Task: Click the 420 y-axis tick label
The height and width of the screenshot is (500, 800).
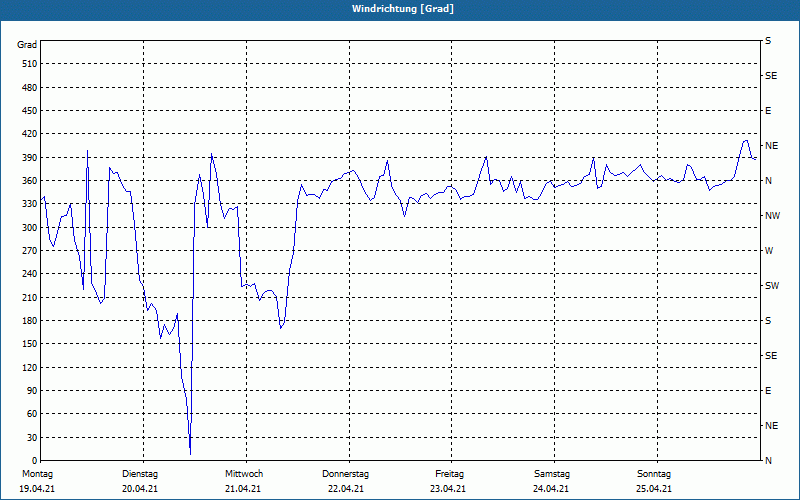Action: (x=30, y=134)
